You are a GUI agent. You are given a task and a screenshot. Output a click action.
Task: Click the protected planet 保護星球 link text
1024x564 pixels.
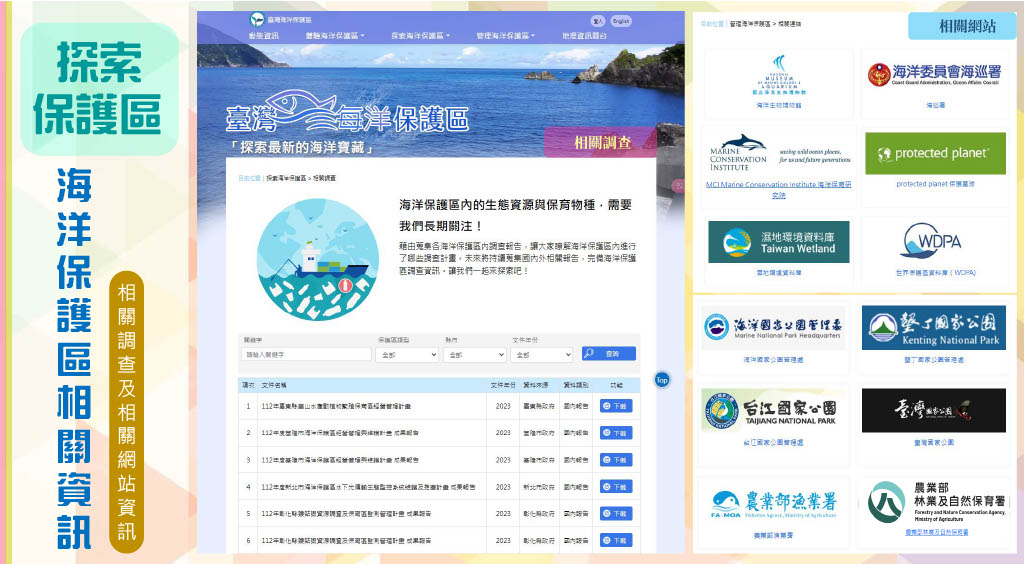[x=935, y=184]
